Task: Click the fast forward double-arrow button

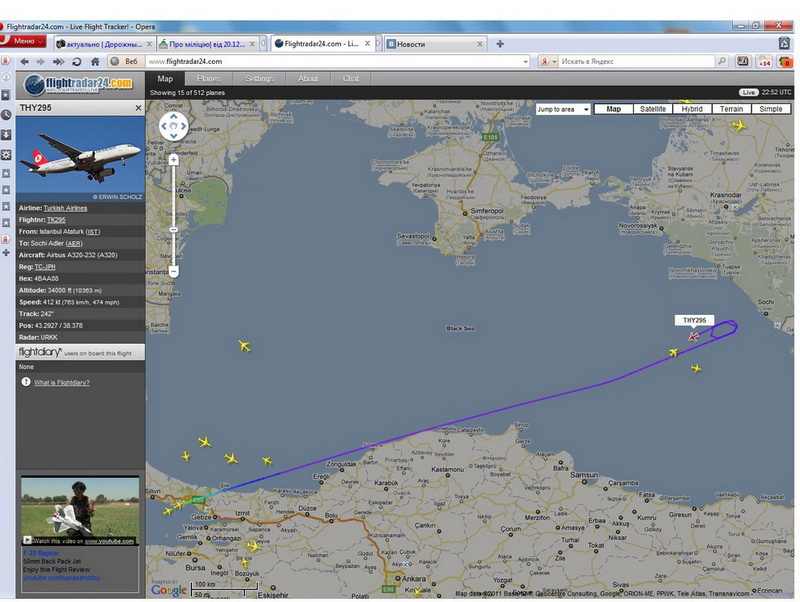Action: point(59,62)
